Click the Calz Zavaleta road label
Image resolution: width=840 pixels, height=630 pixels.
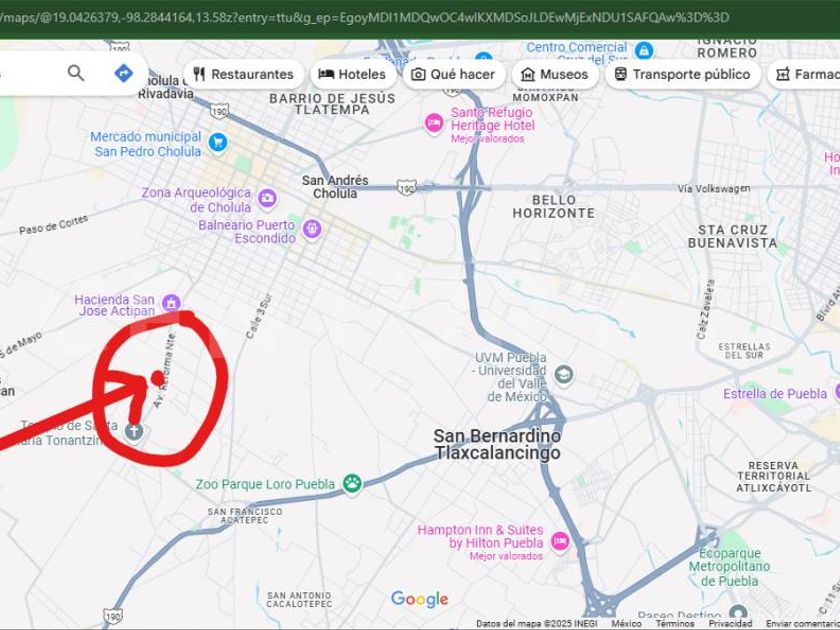(706, 309)
